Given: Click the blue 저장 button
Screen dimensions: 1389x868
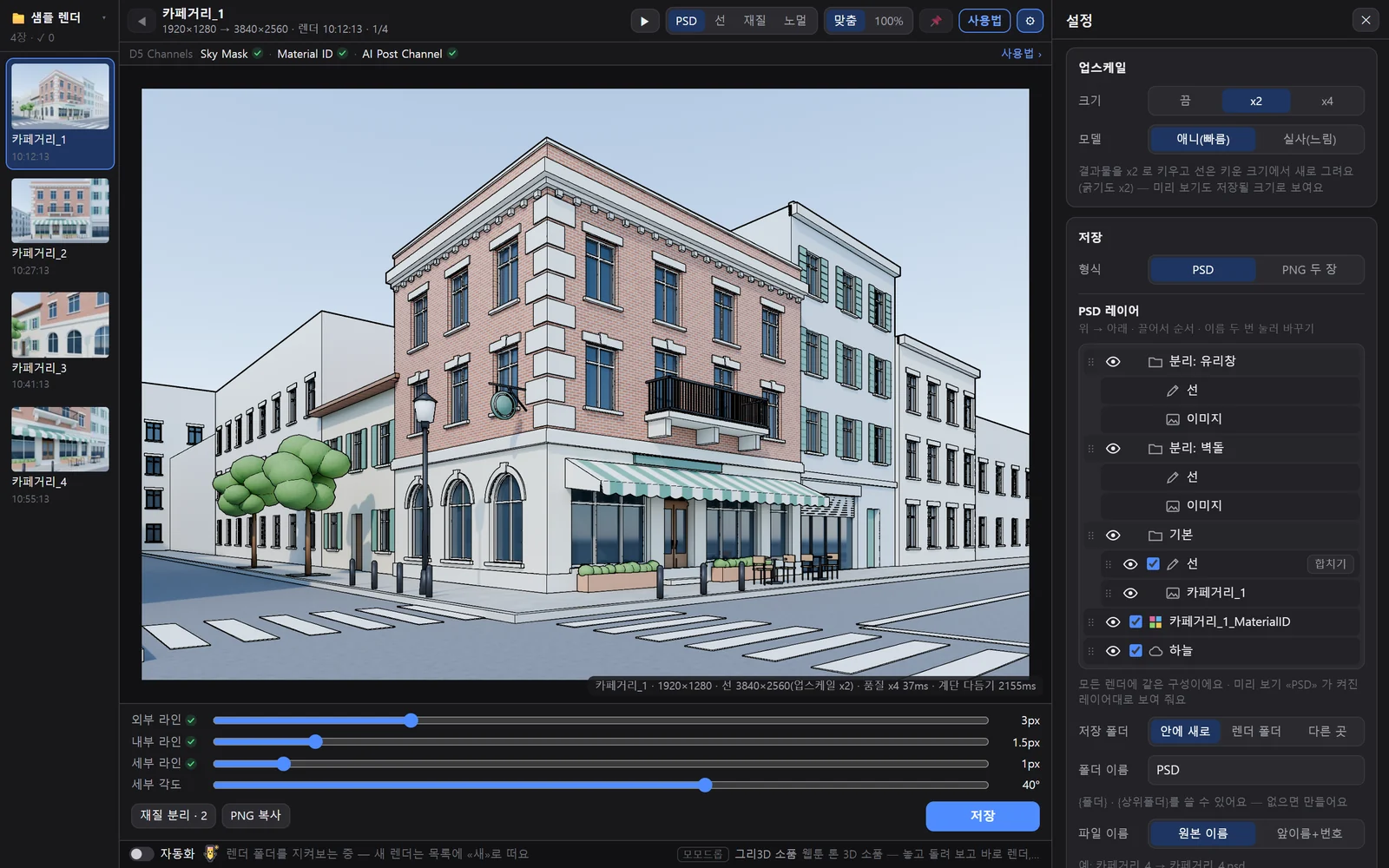Looking at the screenshot, I should [x=983, y=816].
